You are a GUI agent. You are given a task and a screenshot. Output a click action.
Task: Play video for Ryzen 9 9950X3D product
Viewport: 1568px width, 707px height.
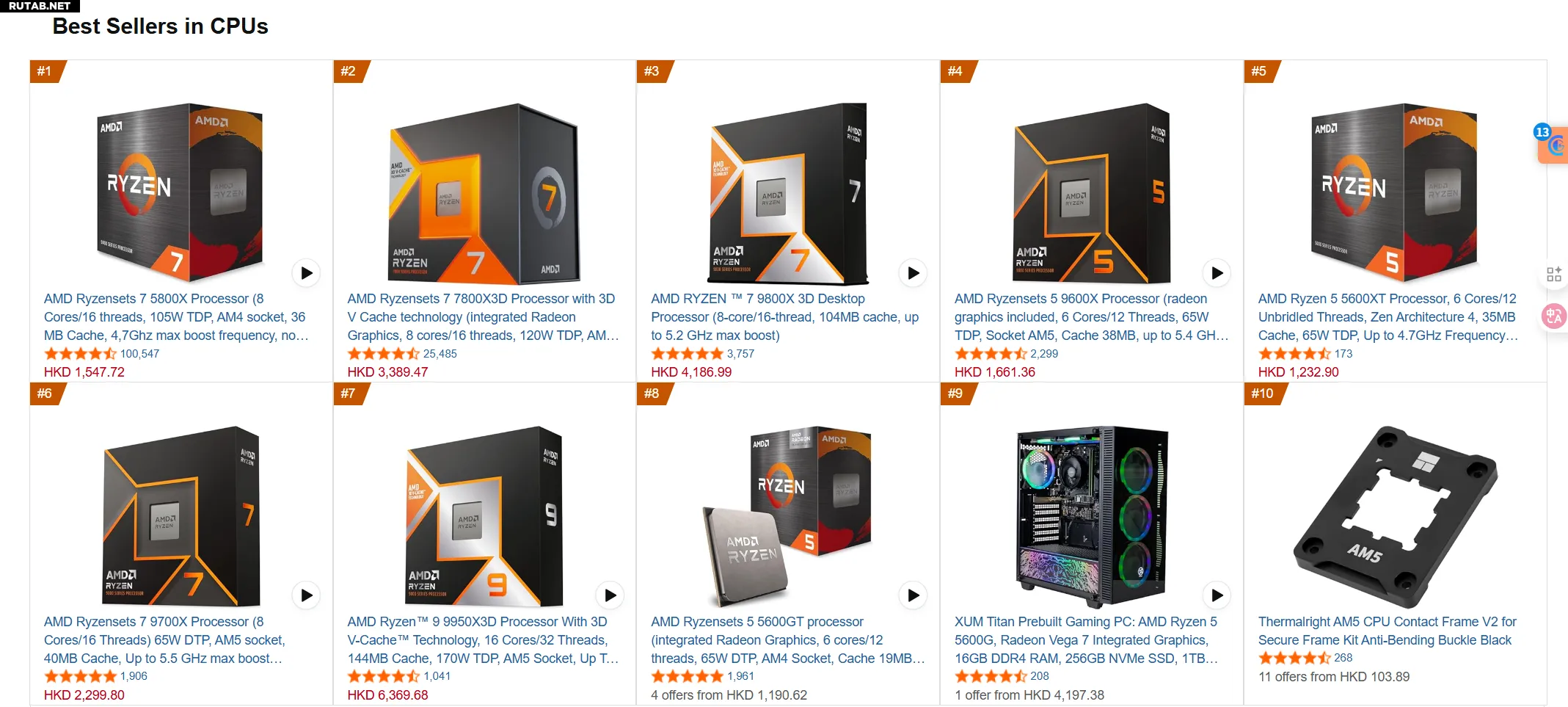tap(610, 595)
